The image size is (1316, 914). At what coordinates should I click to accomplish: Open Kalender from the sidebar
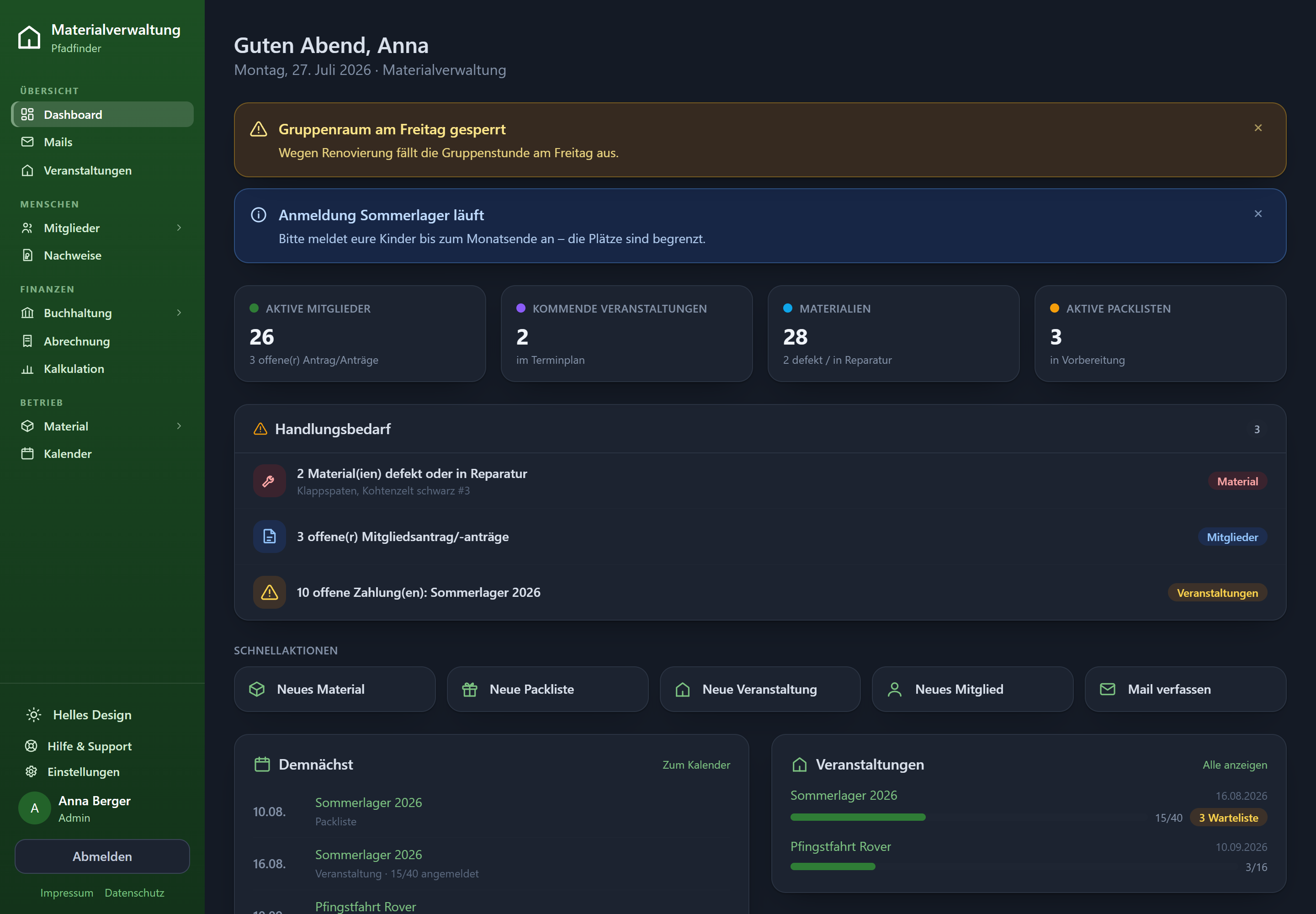[x=102, y=454]
